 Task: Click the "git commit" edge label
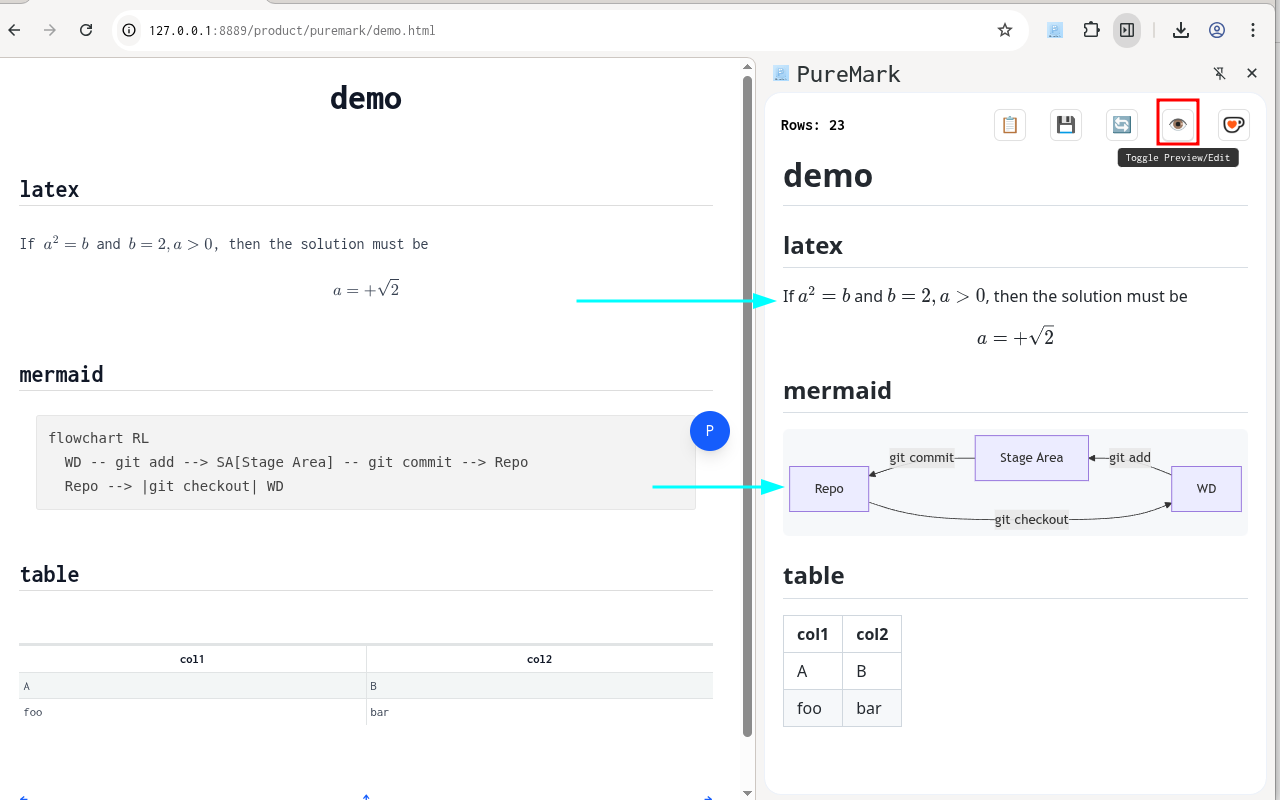coord(922,458)
